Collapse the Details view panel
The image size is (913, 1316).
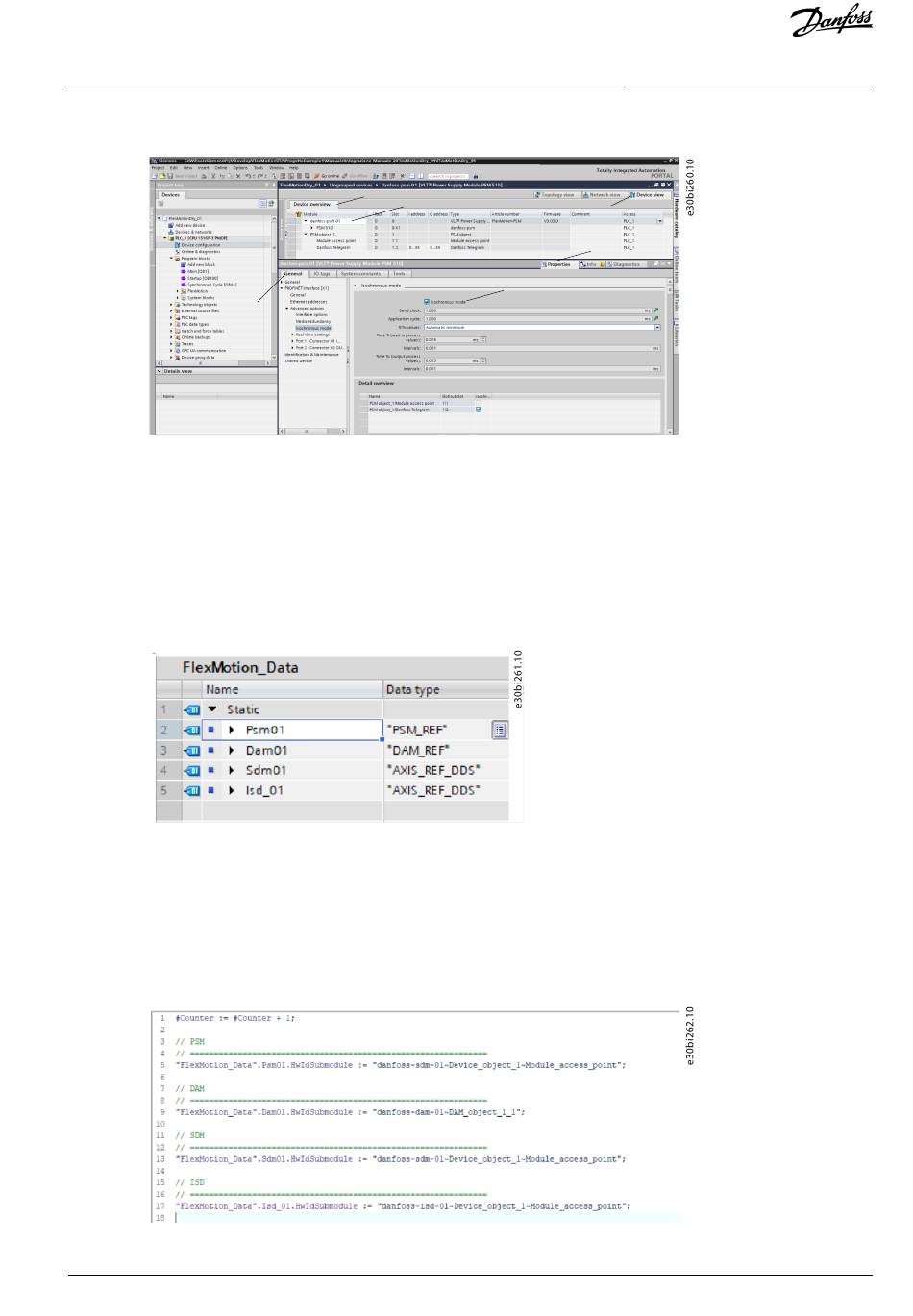[x=160, y=371]
